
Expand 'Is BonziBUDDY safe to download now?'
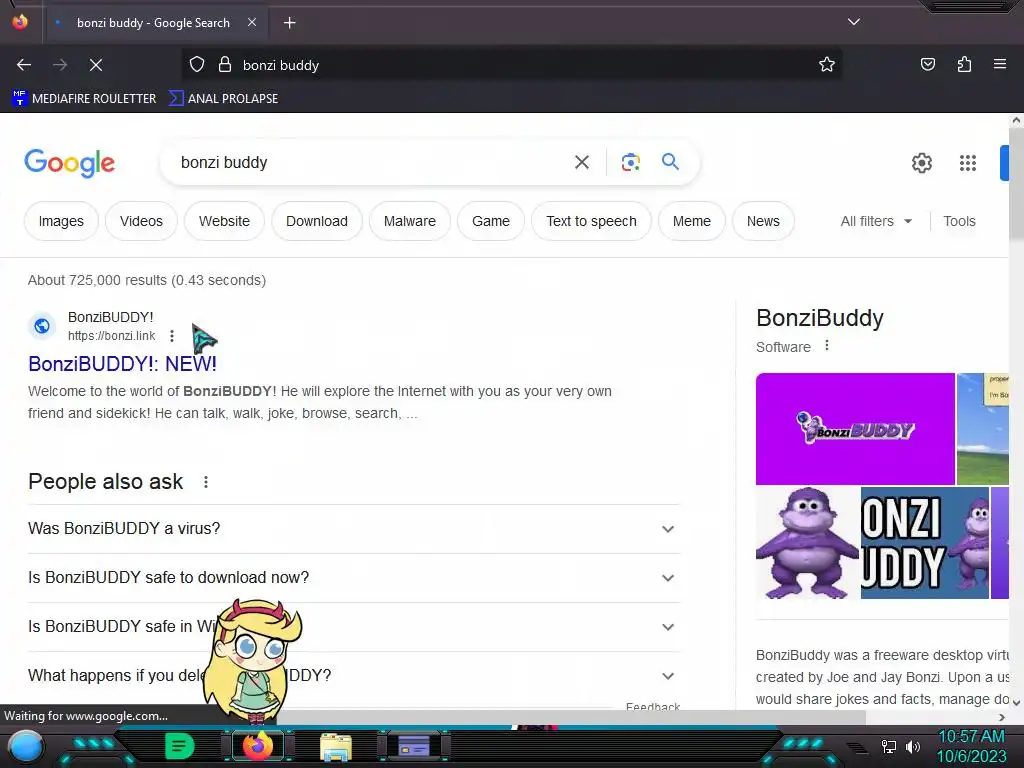(354, 577)
